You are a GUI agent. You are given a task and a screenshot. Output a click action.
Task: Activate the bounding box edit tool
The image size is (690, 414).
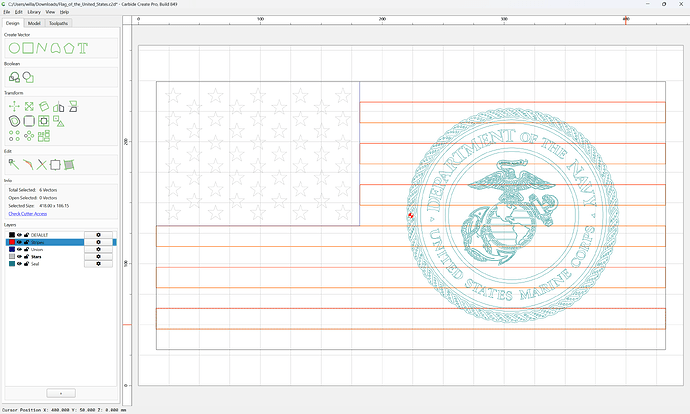tap(55, 165)
